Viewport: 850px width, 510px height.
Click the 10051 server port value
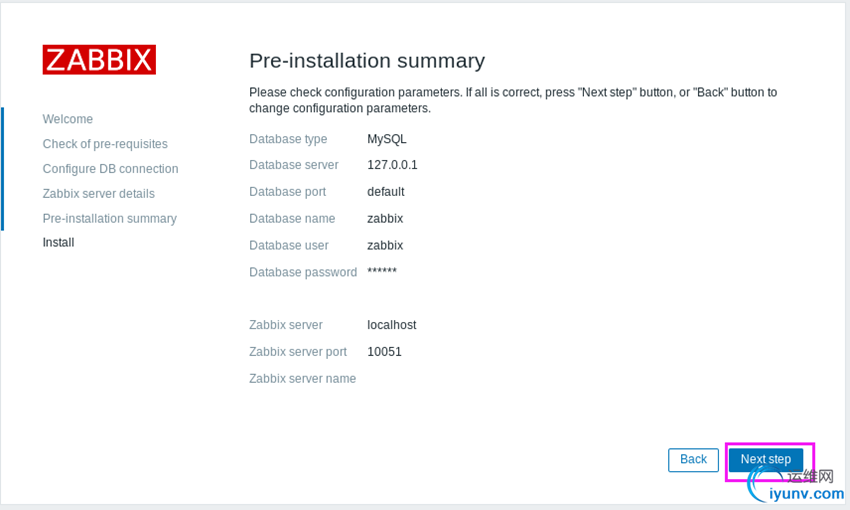384,352
